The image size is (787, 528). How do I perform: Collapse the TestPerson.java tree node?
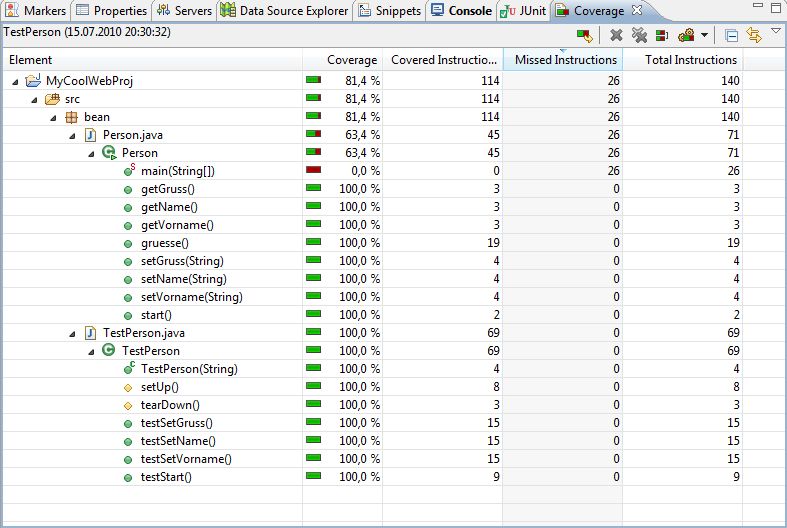click(71, 333)
